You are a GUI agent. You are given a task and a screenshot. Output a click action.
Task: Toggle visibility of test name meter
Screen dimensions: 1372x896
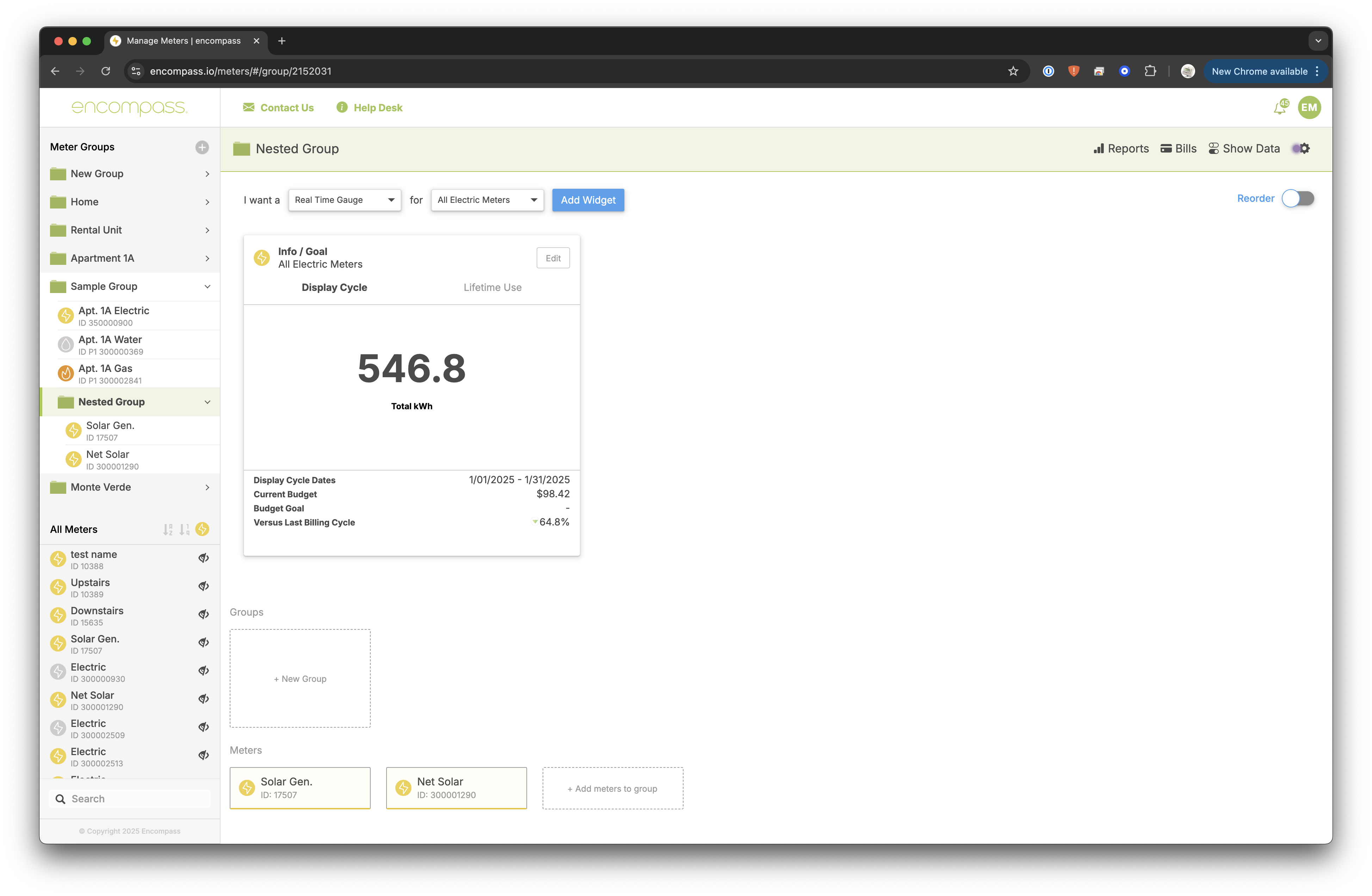click(x=204, y=558)
